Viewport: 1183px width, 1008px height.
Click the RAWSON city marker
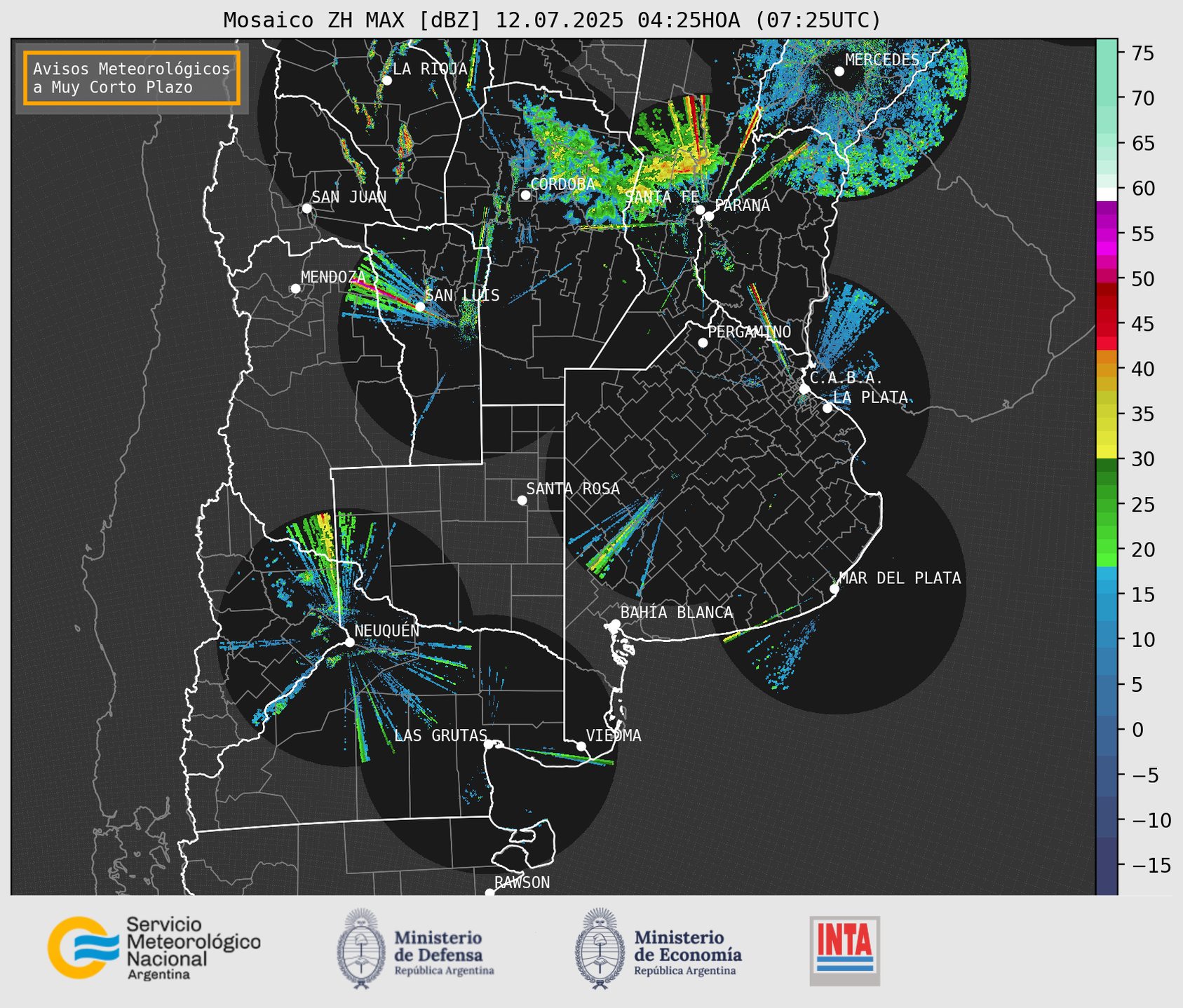pyautogui.click(x=489, y=892)
